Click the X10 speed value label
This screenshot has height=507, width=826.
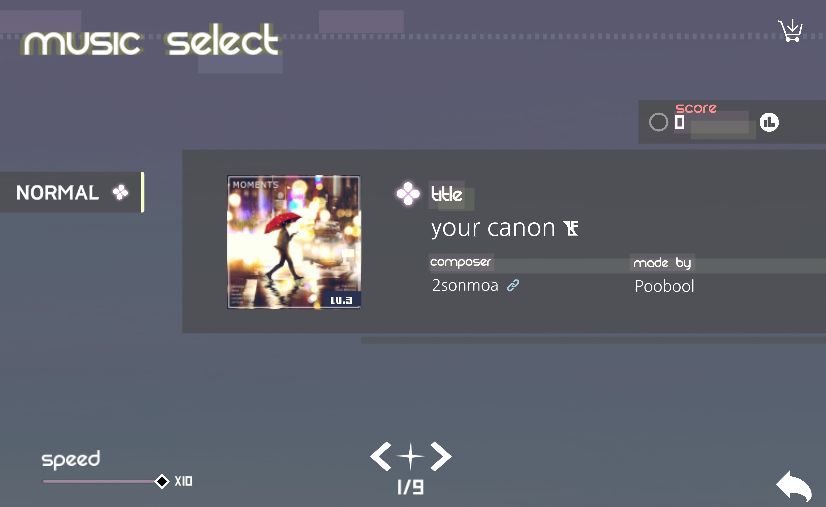coord(183,481)
